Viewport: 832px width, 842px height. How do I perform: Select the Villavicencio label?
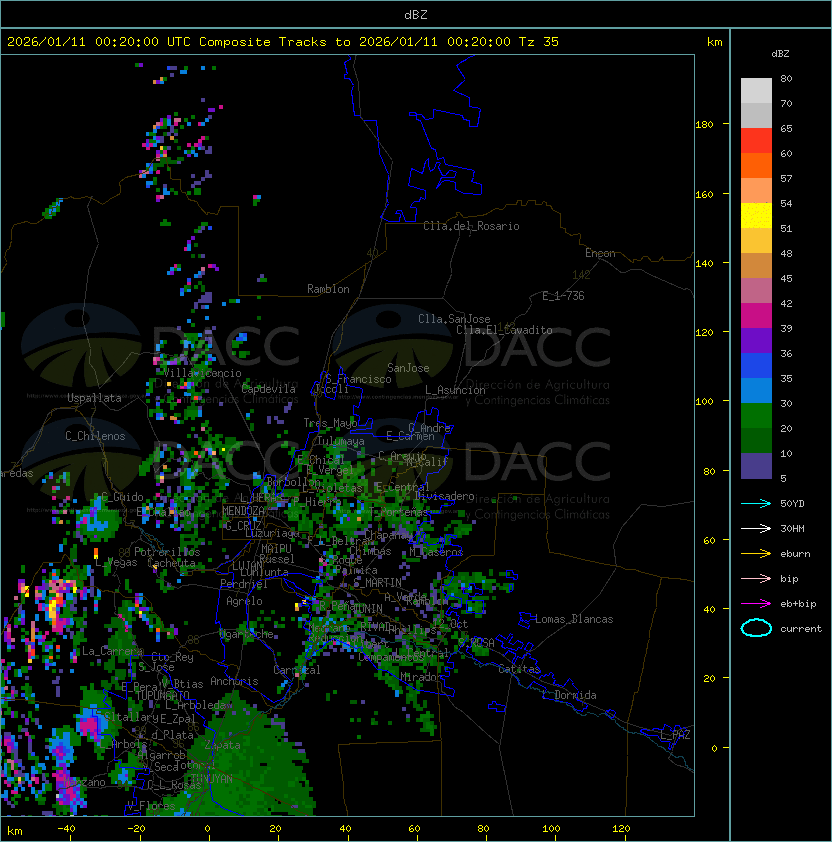click(202, 373)
